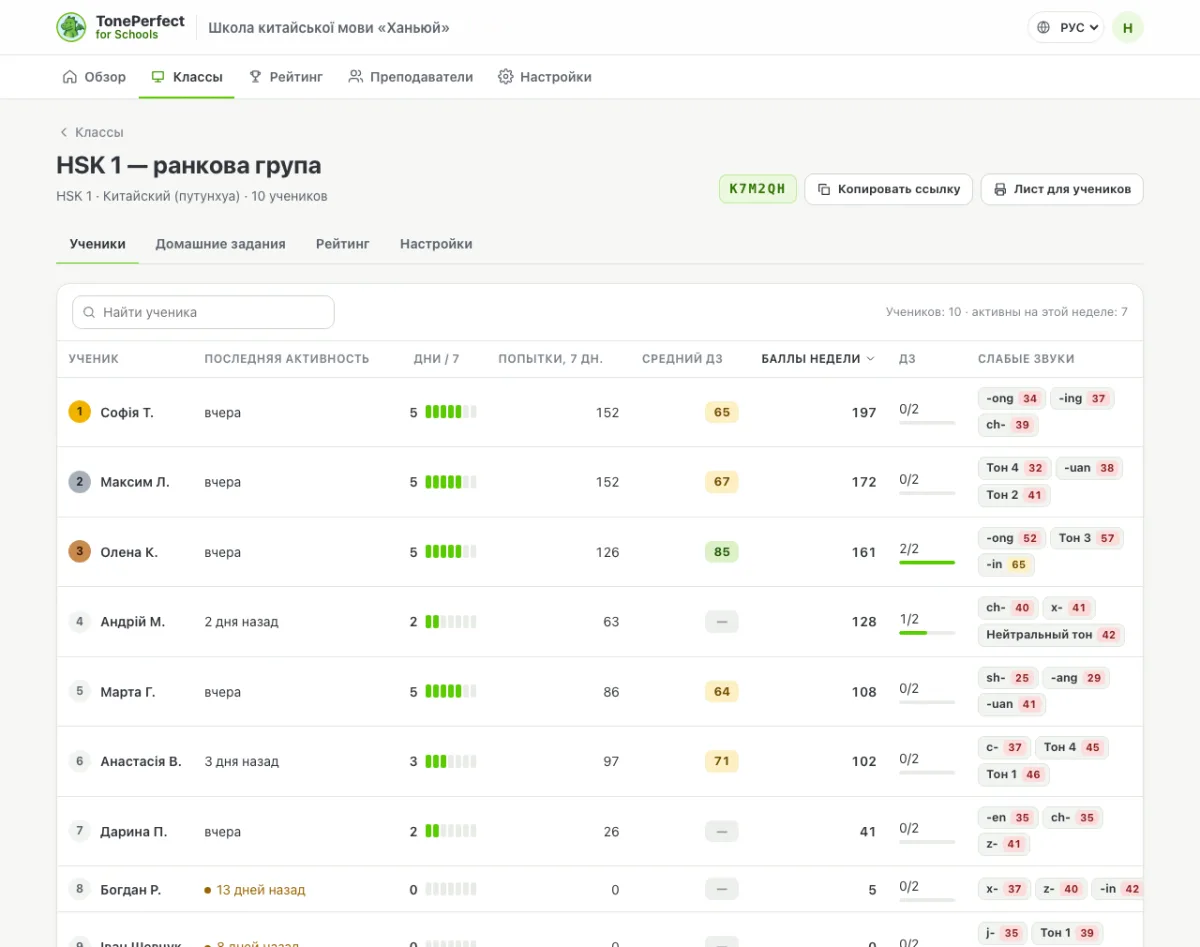Click rank 7 badge for Дарина П.
This screenshot has width=1200, height=947.
coord(80,831)
